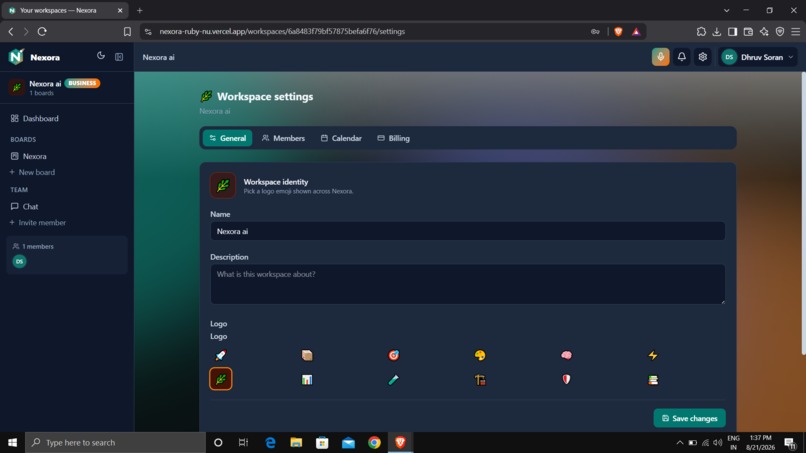Viewport: 806px width, 453px height.
Task: Select the artist palette logo emoji
Action: tap(480, 355)
